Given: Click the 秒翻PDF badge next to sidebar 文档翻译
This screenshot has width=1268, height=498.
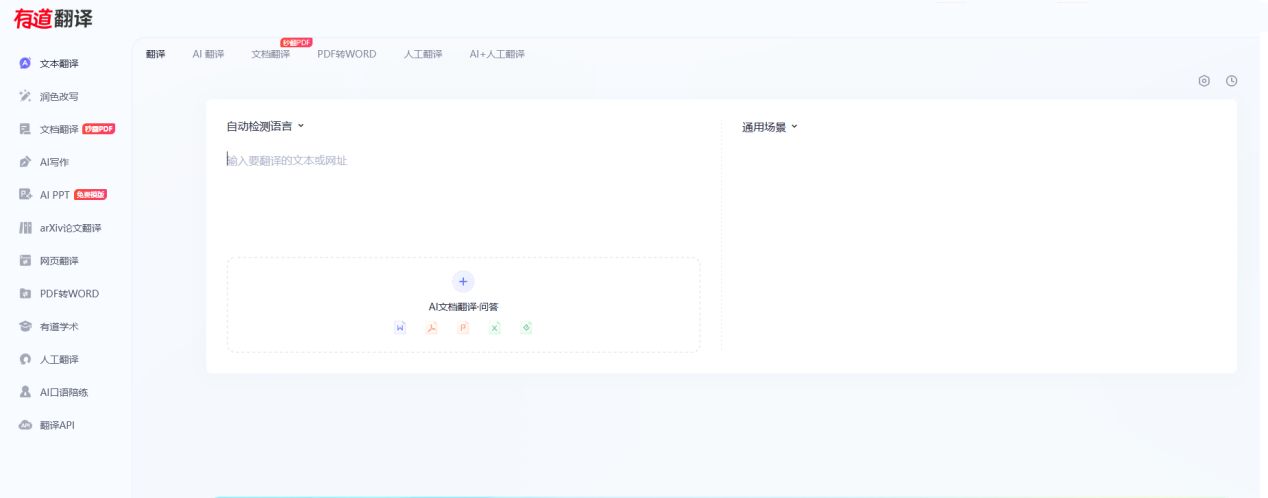Looking at the screenshot, I should [x=99, y=129].
